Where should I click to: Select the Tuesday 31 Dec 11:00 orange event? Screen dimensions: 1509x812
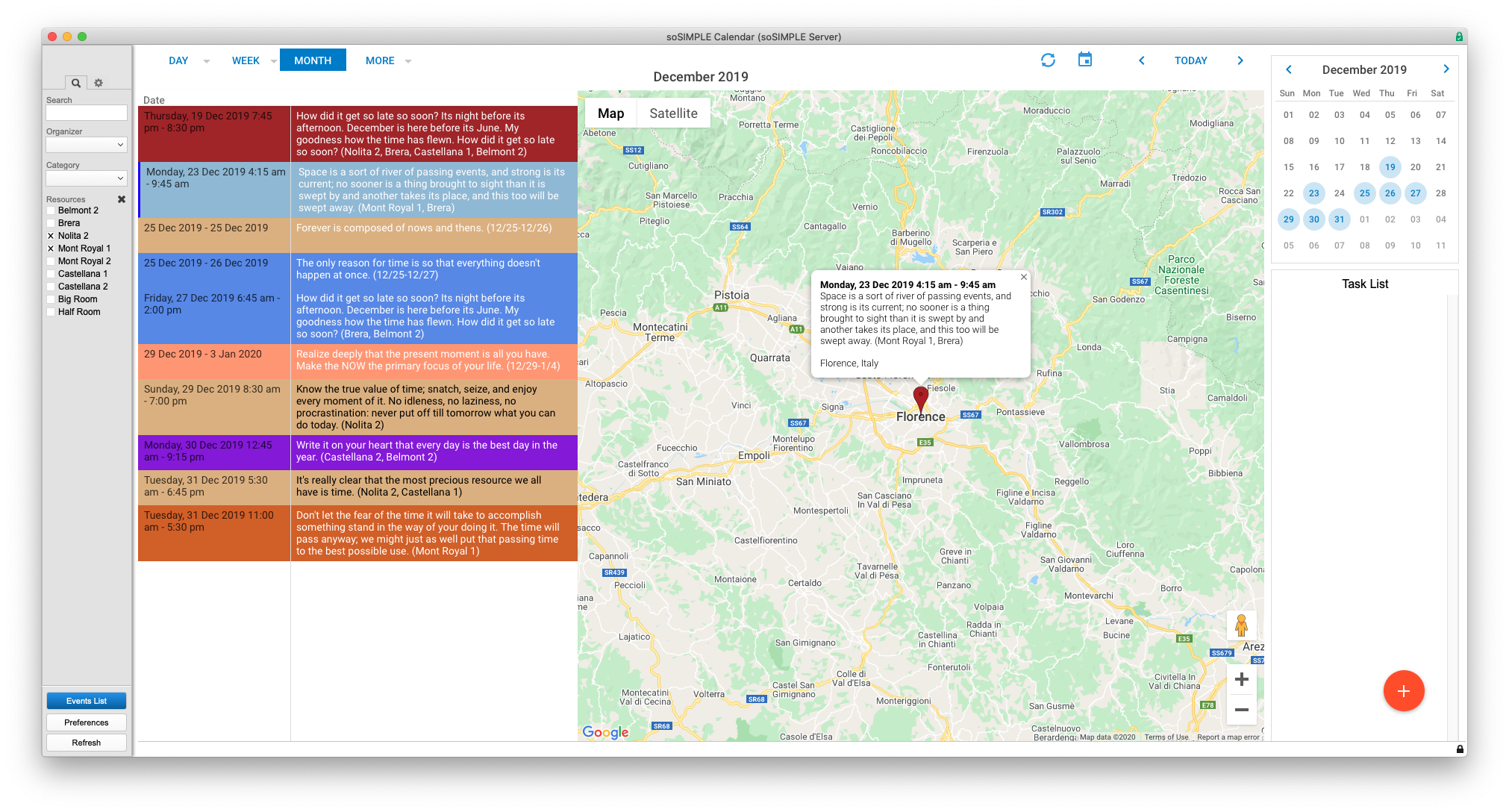coord(357,533)
